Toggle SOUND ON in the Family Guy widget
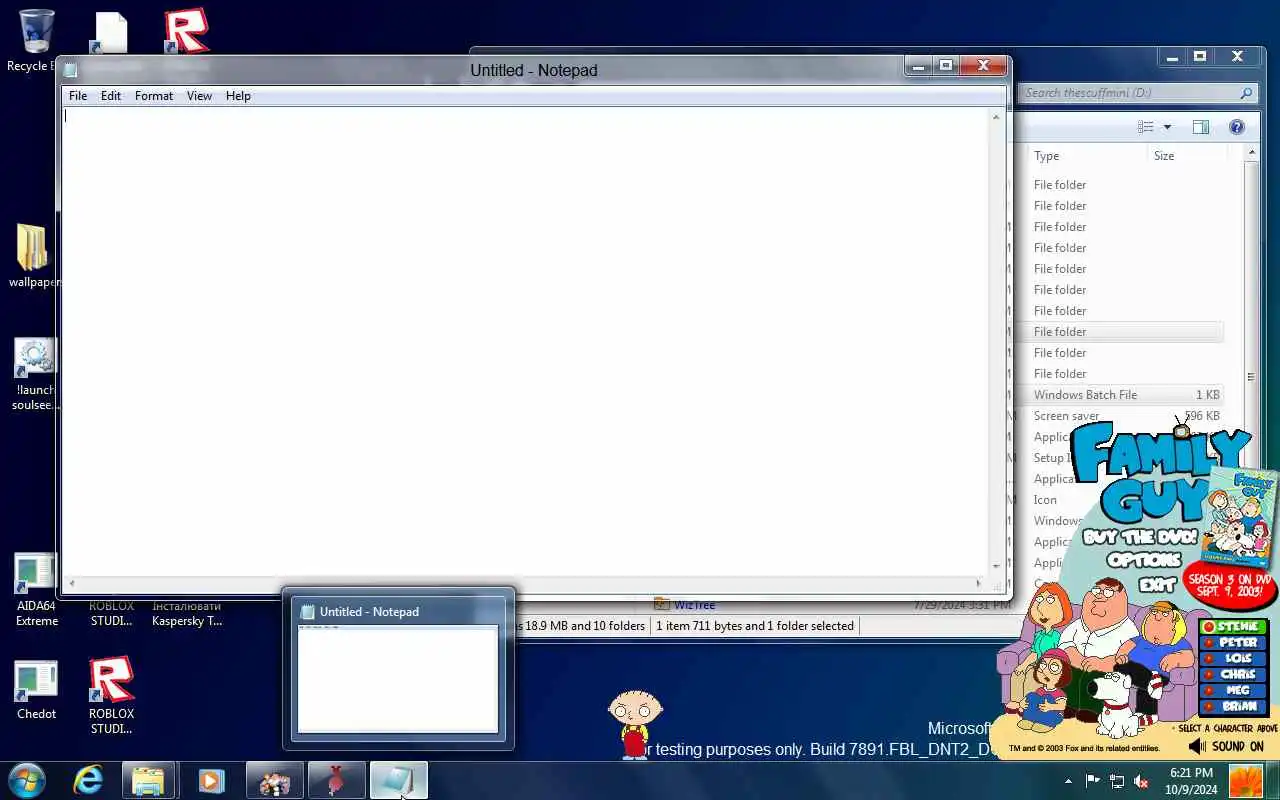 [x=1227, y=746]
